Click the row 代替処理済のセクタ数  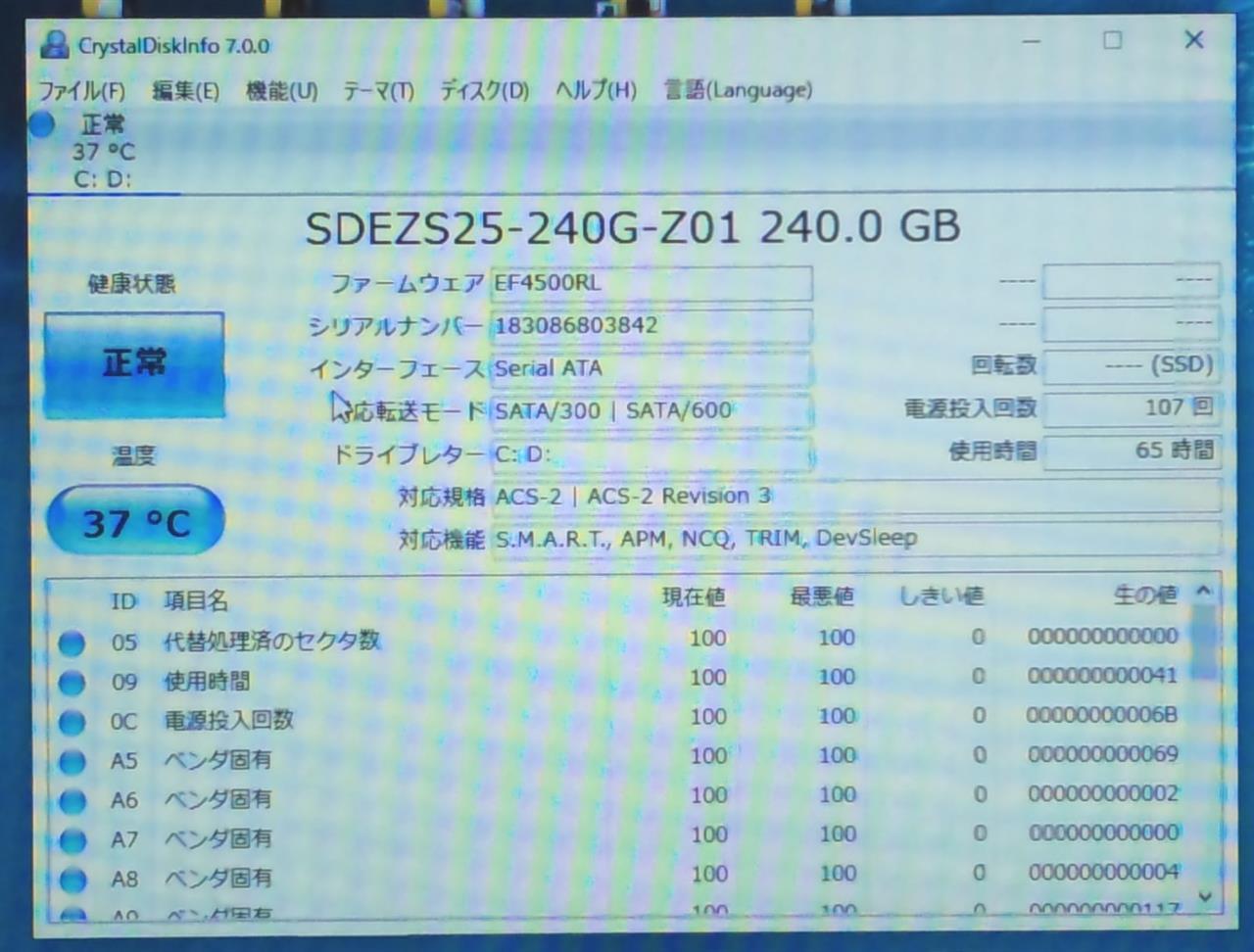coord(619,641)
